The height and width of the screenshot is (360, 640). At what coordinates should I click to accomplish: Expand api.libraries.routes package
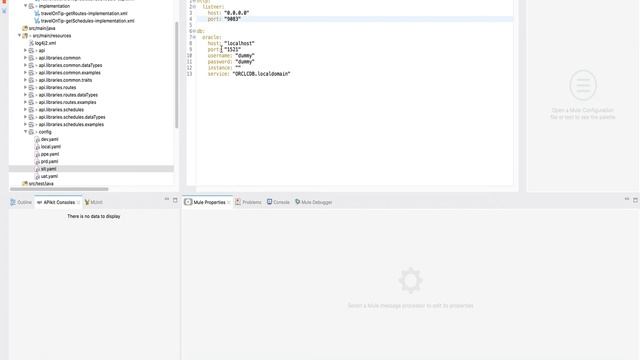[25, 87]
